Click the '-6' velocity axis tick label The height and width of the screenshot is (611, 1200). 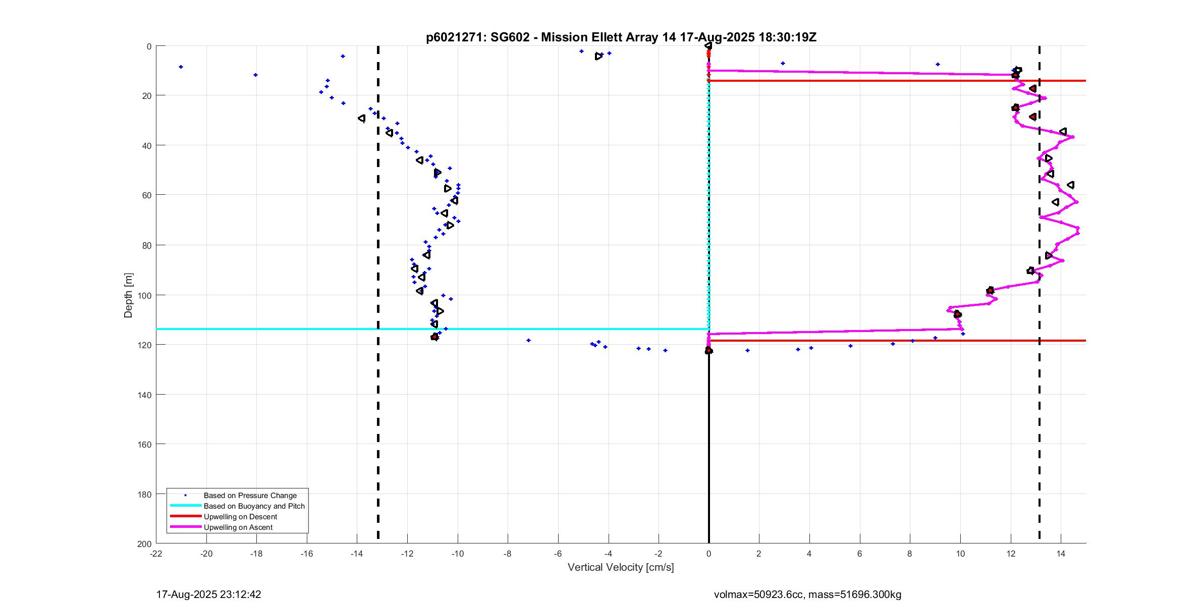[x=558, y=553]
